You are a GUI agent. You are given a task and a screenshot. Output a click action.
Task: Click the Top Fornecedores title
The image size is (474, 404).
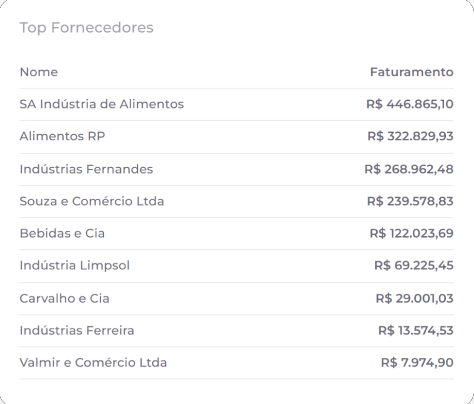click(86, 27)
